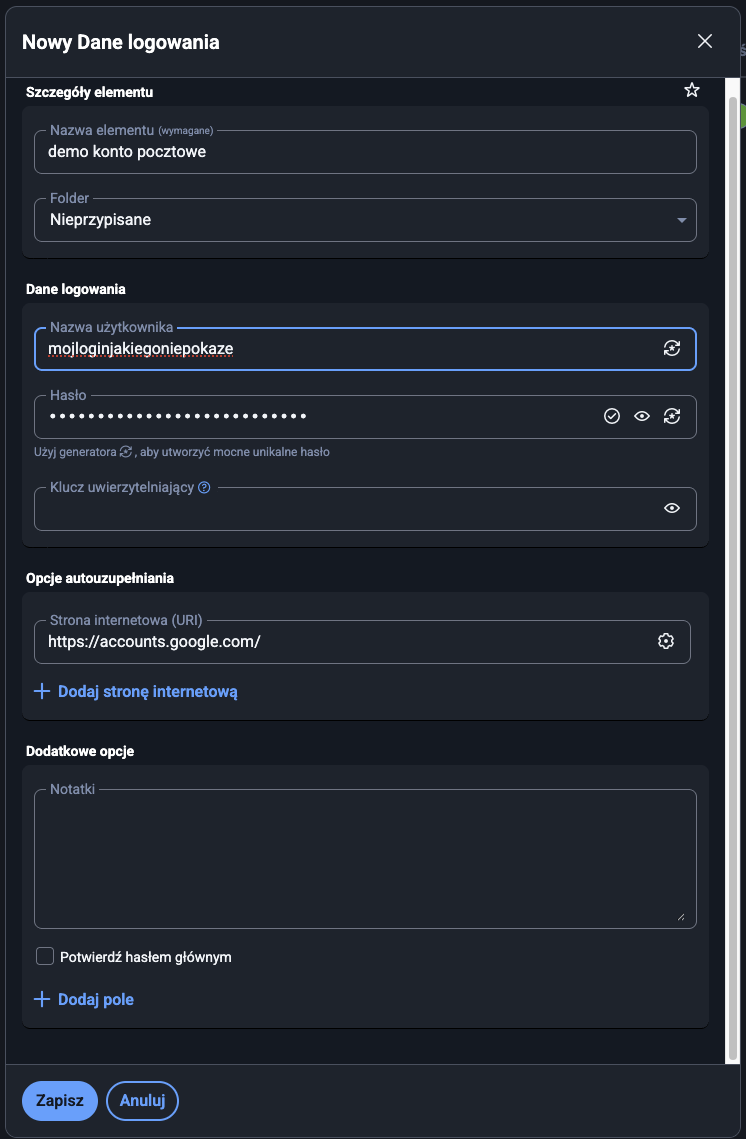Generate a new password with the Hasło generator icon
Screen dimensions: 746x1139
[672, 416]
